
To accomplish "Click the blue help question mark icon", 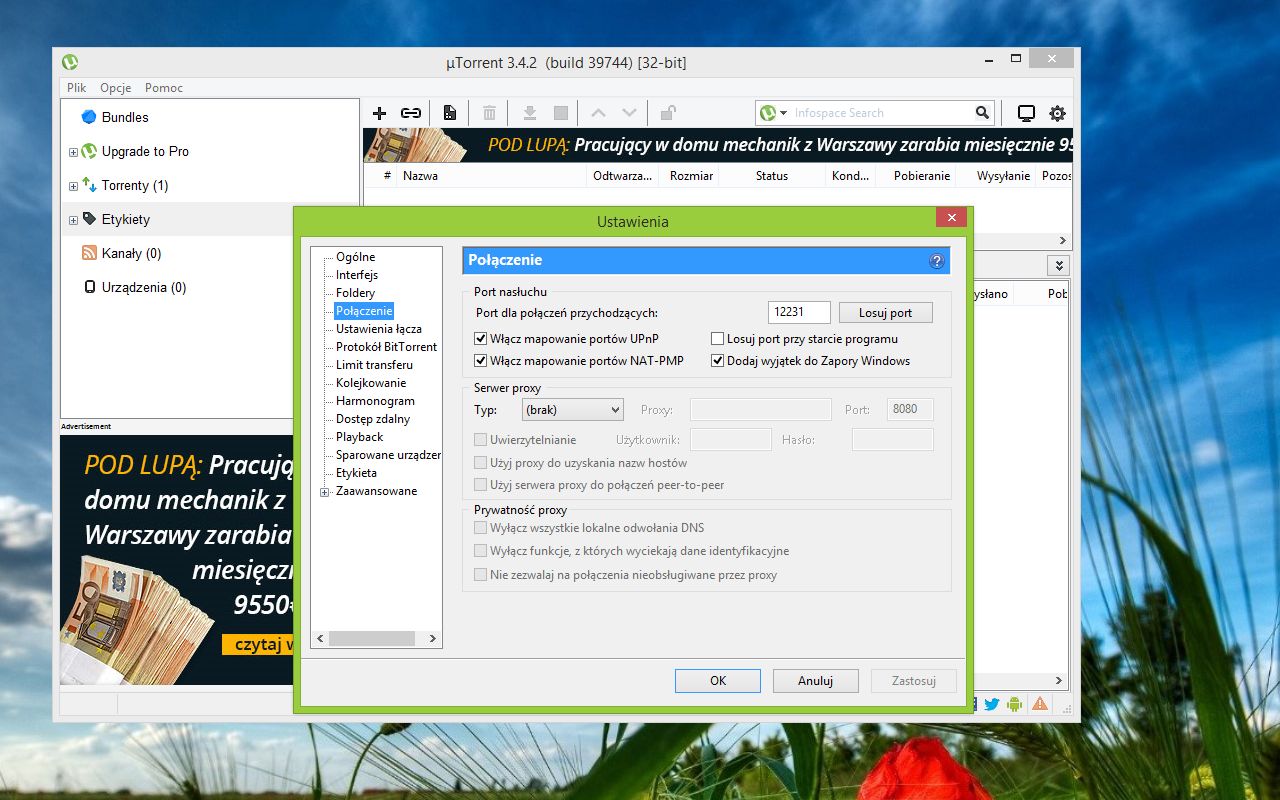I will pos(937,261).
